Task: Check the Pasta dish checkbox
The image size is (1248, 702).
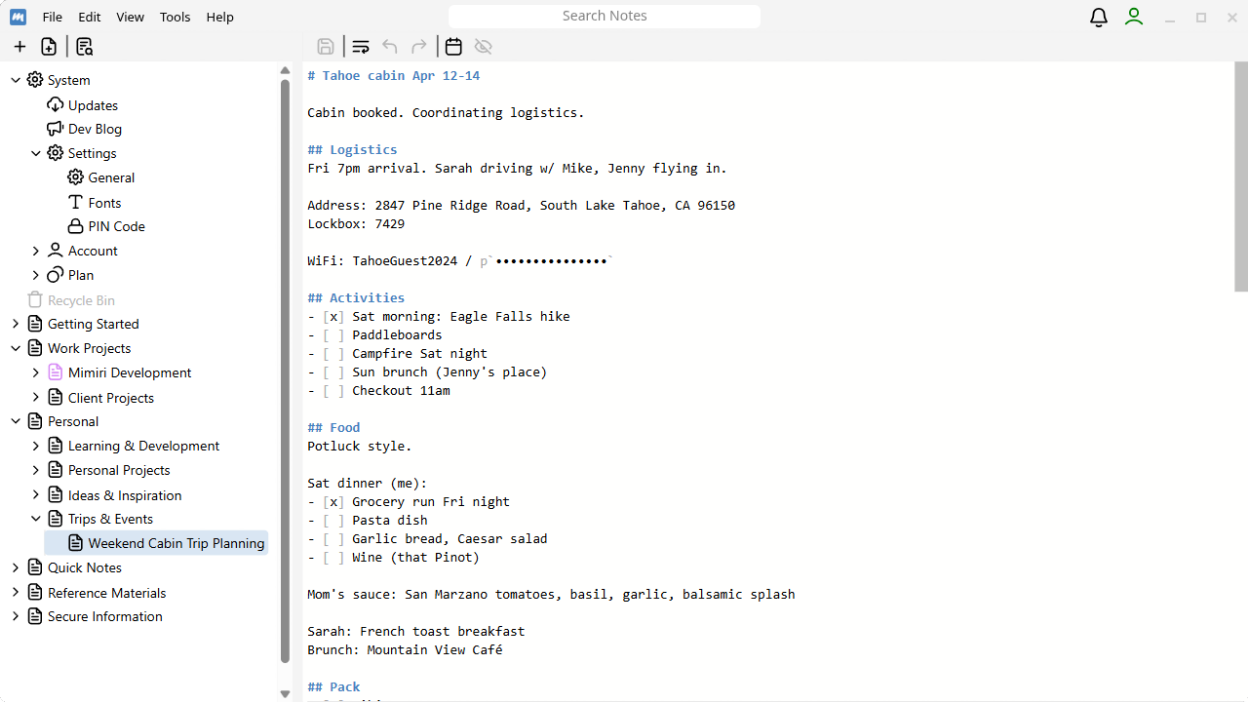Action: [x=334, y=520]
